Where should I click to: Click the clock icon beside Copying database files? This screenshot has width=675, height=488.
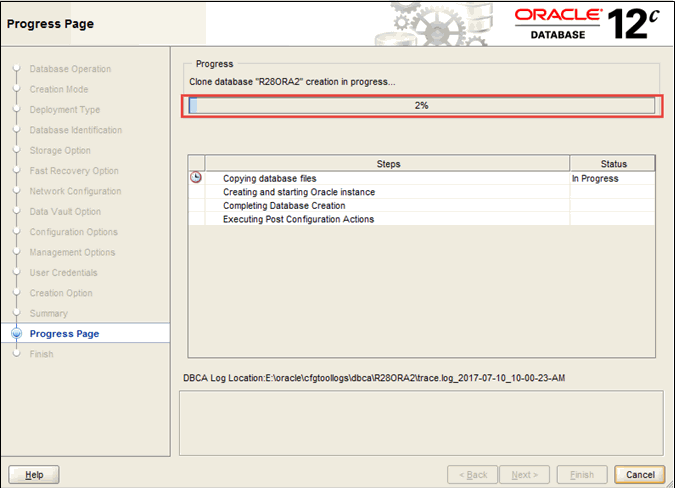[196, 178]
